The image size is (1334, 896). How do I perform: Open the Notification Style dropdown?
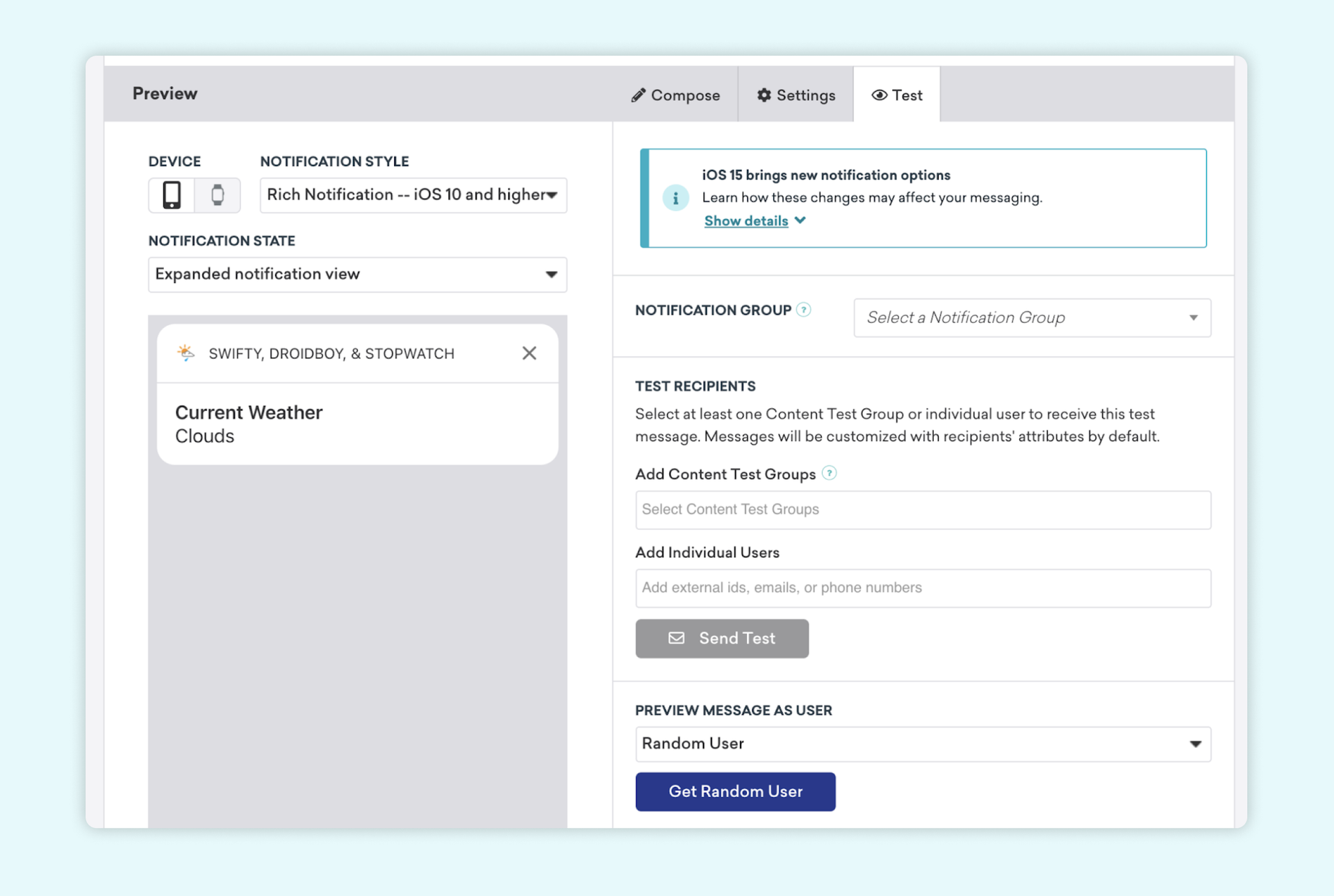tap(413, 195)
